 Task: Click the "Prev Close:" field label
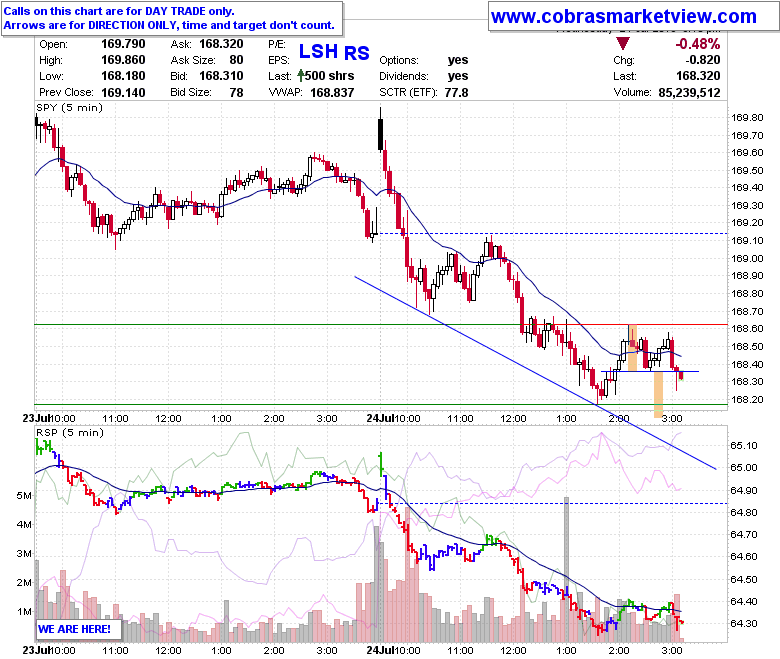tap(66, 93)
